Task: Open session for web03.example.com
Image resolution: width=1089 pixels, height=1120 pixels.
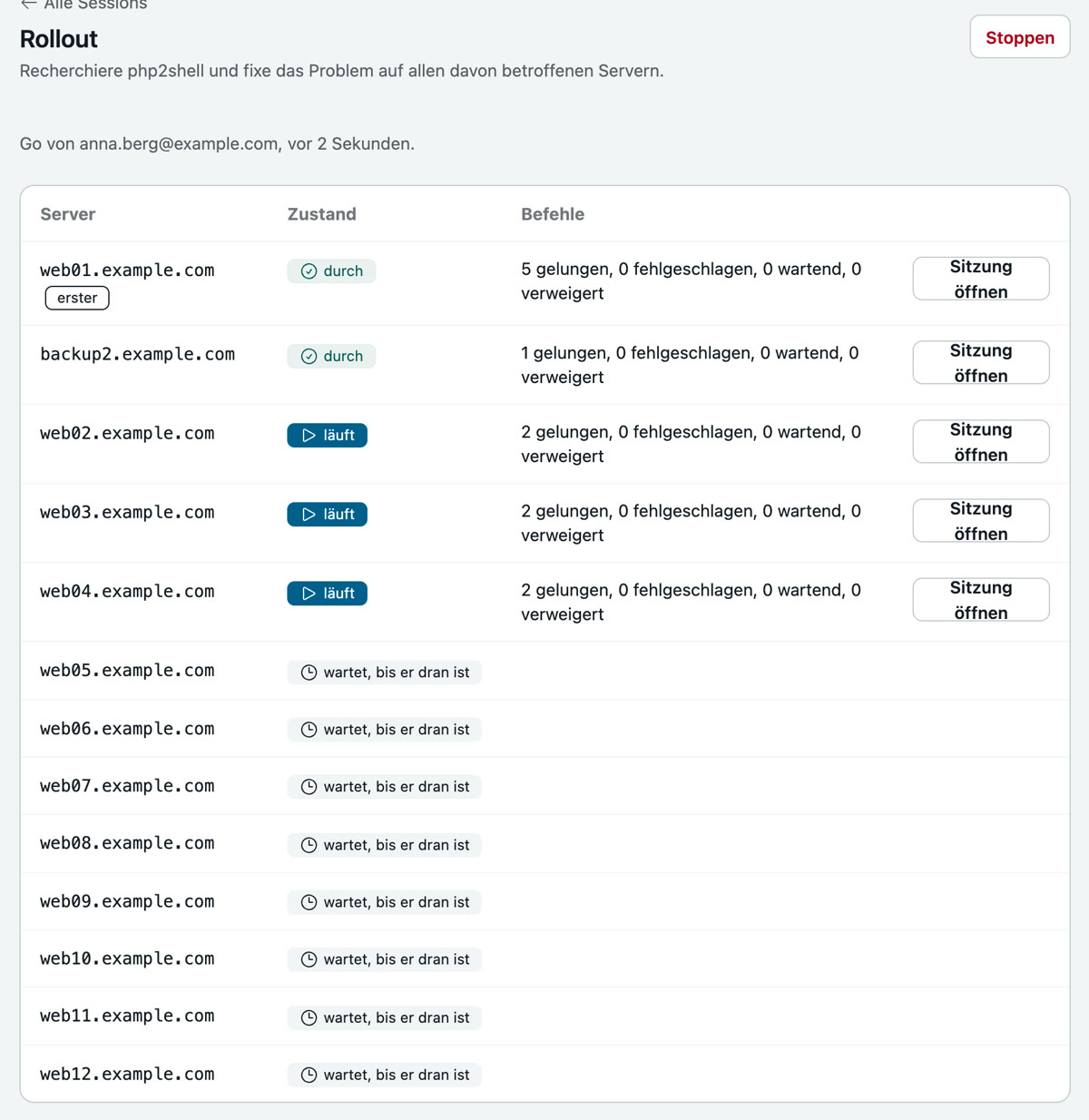Action: click(981, 521)
